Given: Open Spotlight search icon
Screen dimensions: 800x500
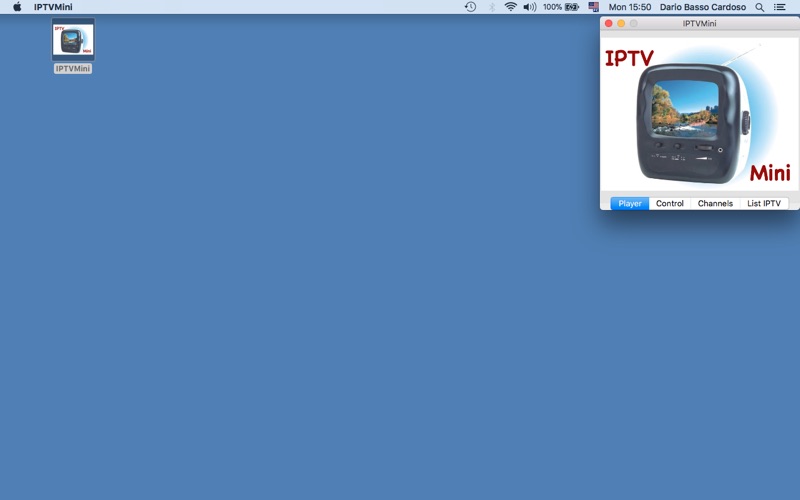Looking at the screenshot, I should 760,7.
